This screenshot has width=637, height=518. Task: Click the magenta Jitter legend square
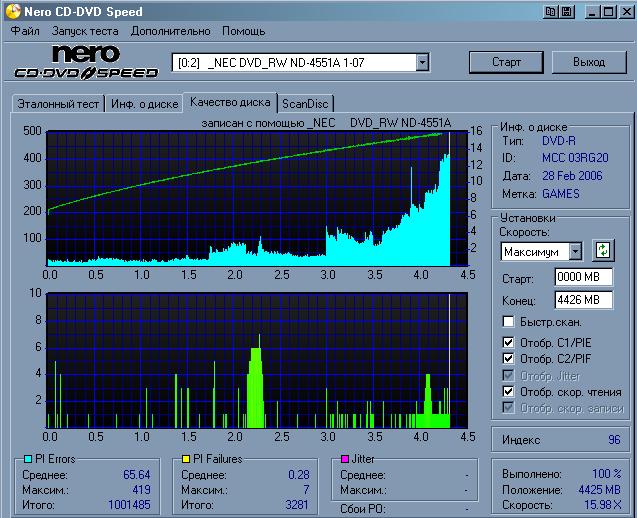click(x=344, y=459)
